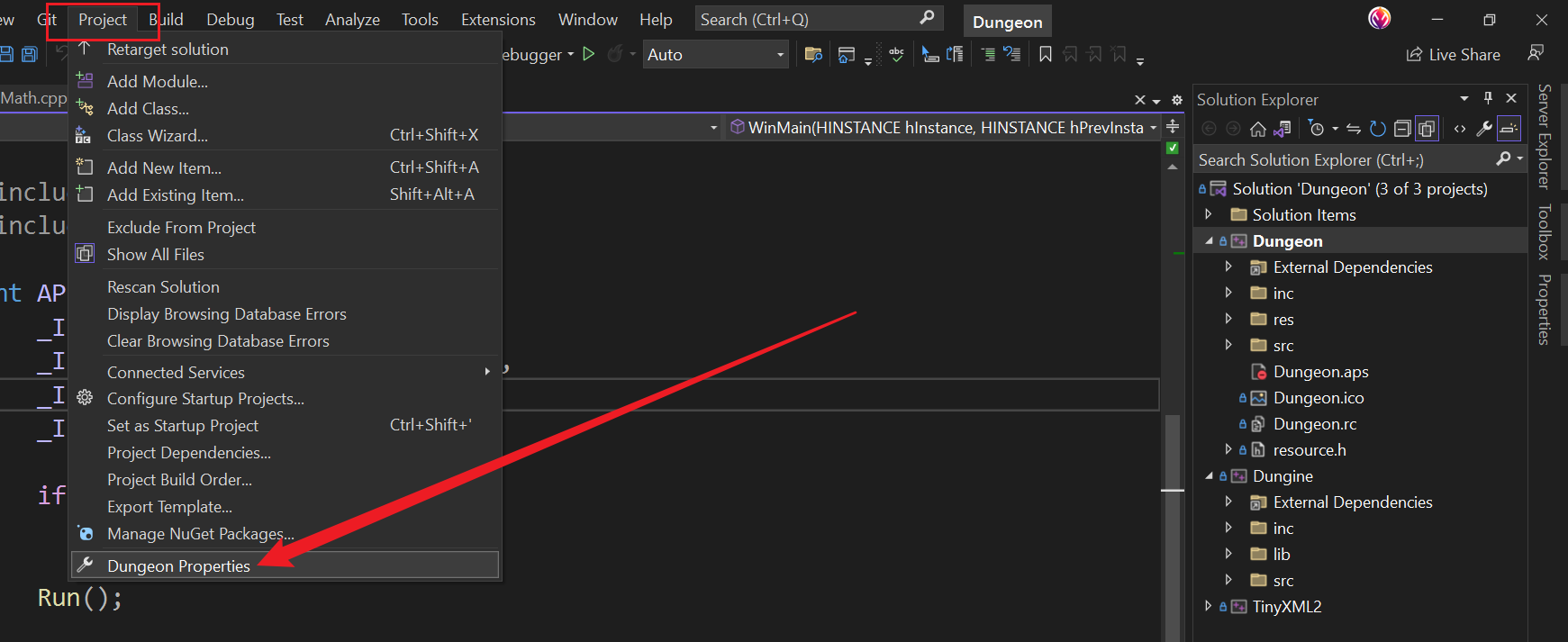Click the Start Without Debugging play icon

[x=589, y=54]
